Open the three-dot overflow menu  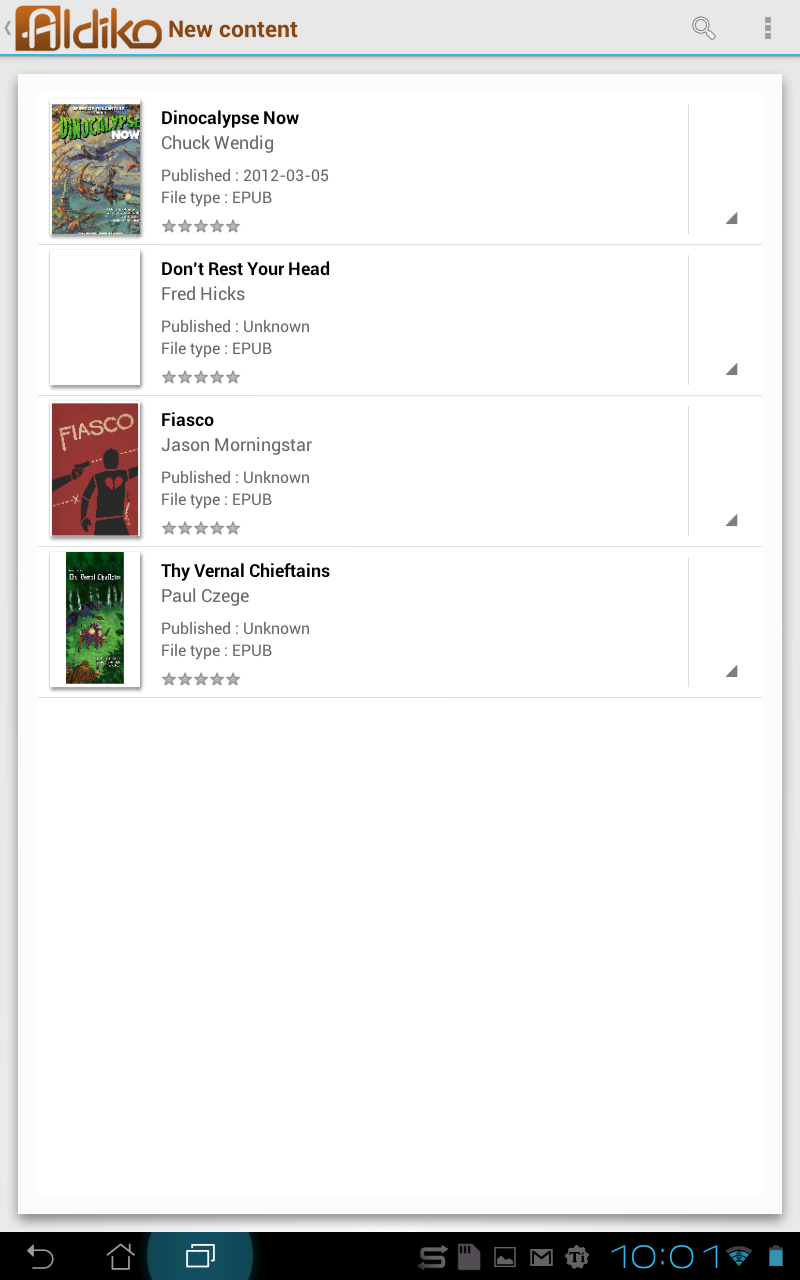(767, 28)
